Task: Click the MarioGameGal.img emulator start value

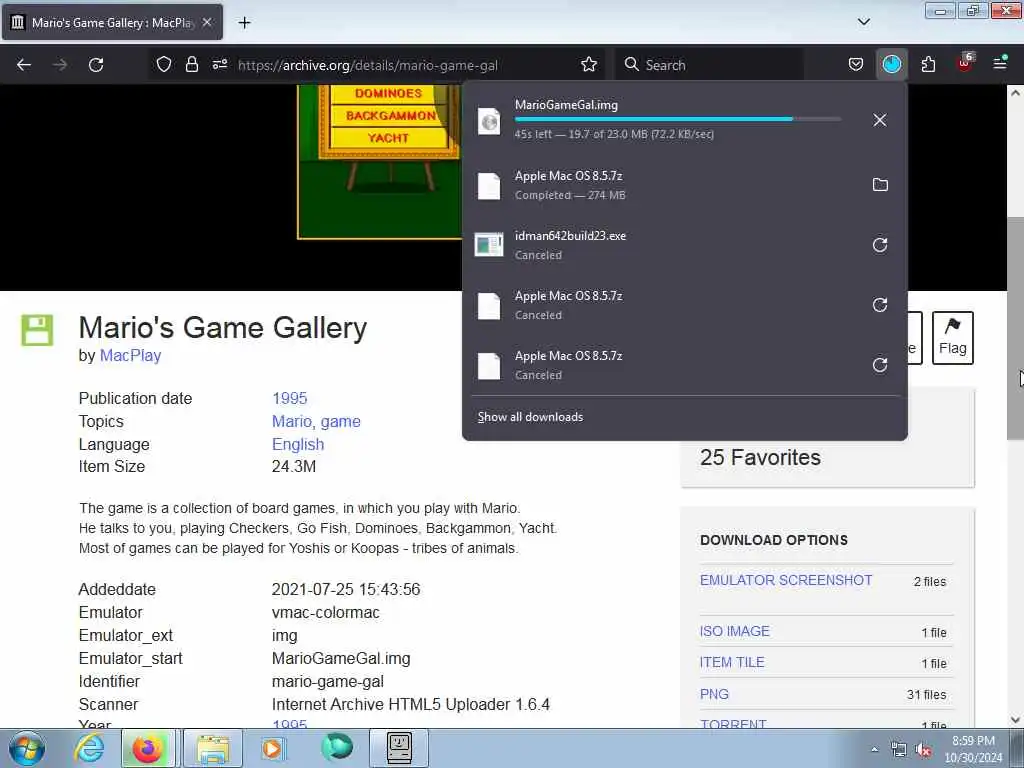Action: pyautogui.click(x=341, y=658)
